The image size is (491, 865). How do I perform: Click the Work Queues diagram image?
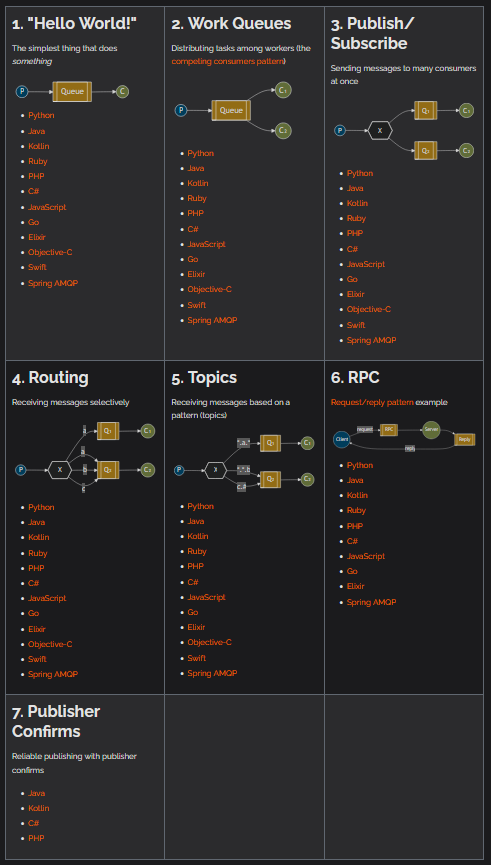tap(233, 111)
